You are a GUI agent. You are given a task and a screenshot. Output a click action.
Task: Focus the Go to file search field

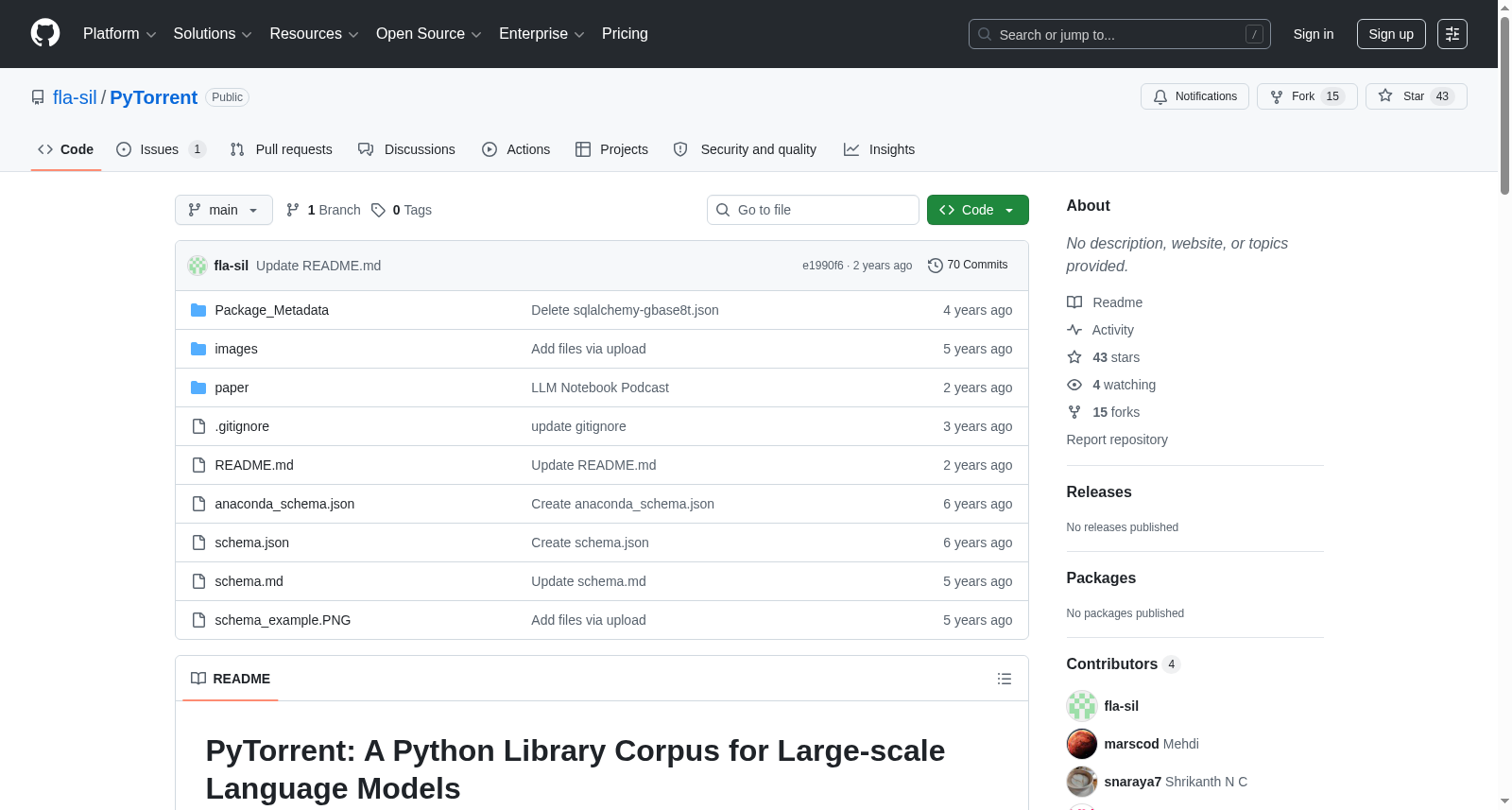(813, 210)
